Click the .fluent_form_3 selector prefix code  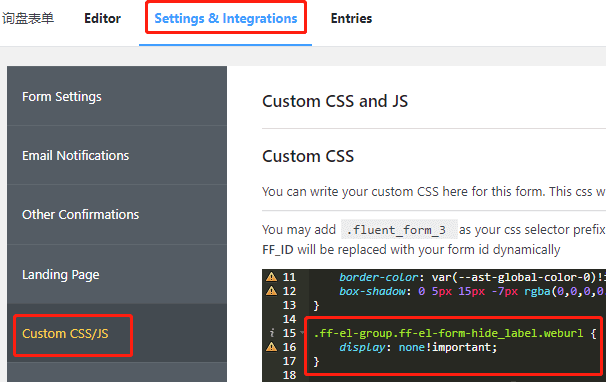399,230
